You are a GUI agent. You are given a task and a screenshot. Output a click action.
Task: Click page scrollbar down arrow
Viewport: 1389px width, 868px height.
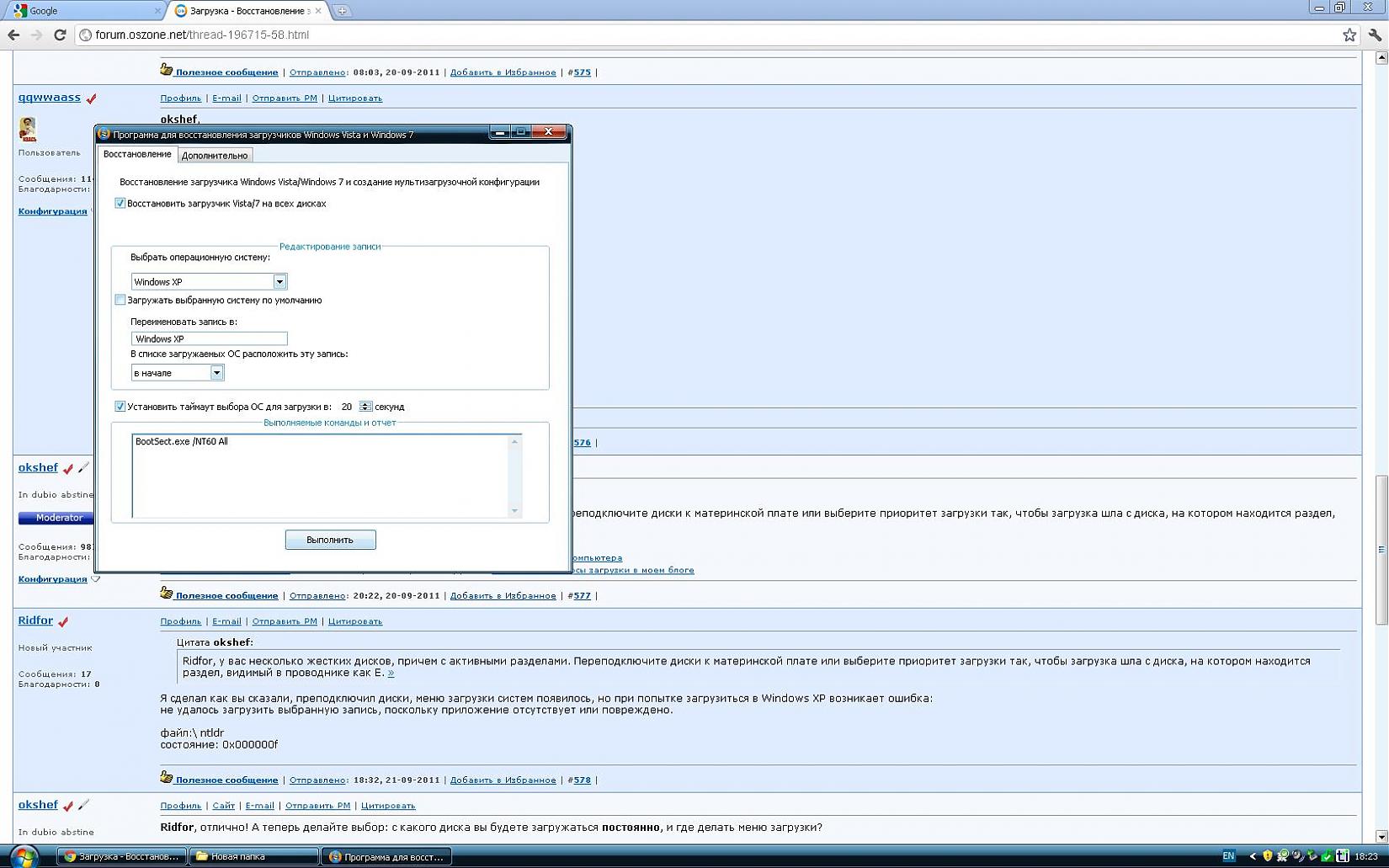tap(1381, 836)
